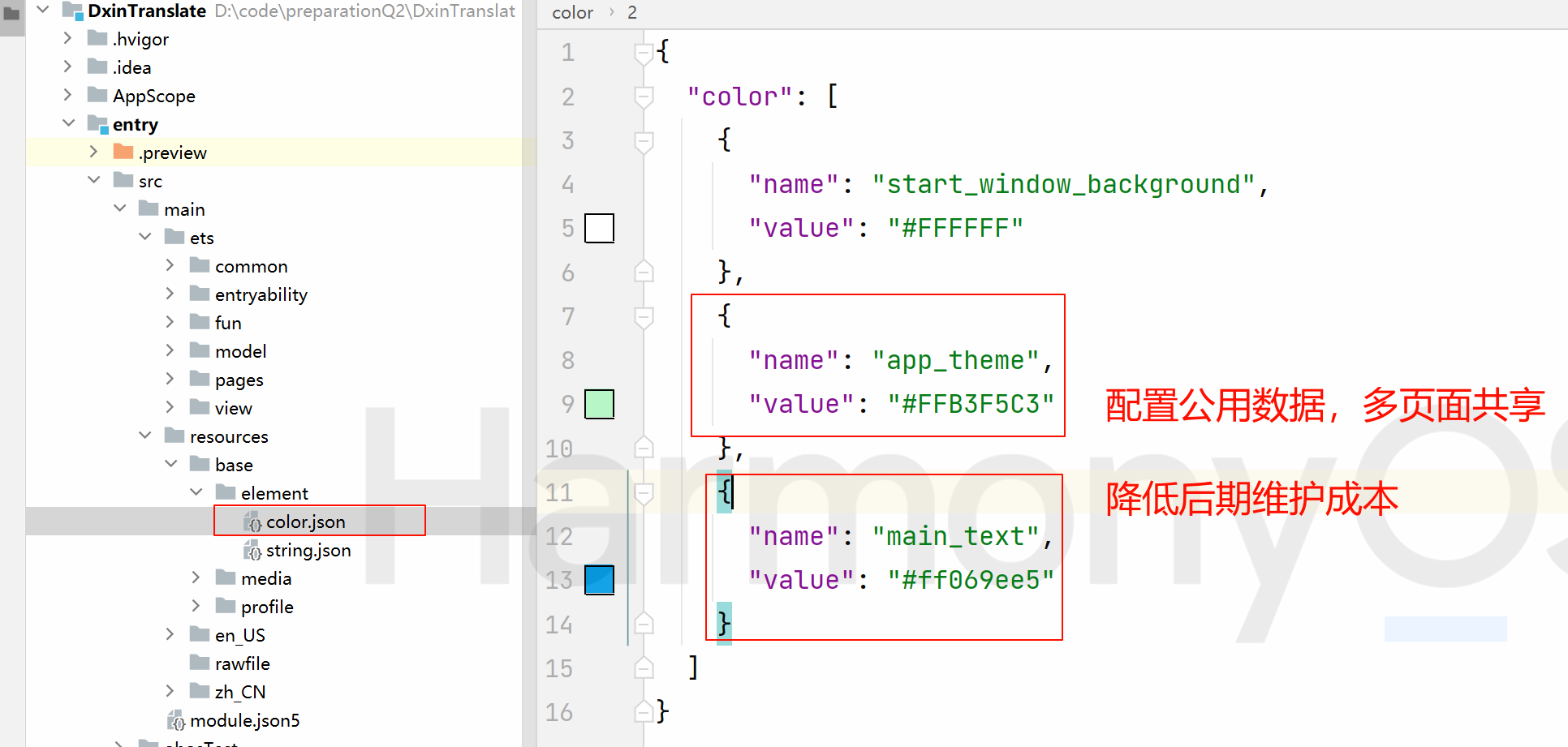Expand the AppScope folder

pyautogui.click(x=68, y=95)
